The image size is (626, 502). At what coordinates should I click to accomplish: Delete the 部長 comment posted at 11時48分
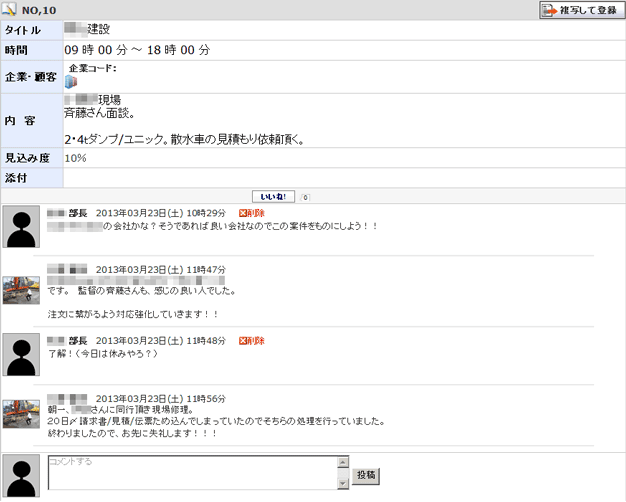[x=252, y=341]
